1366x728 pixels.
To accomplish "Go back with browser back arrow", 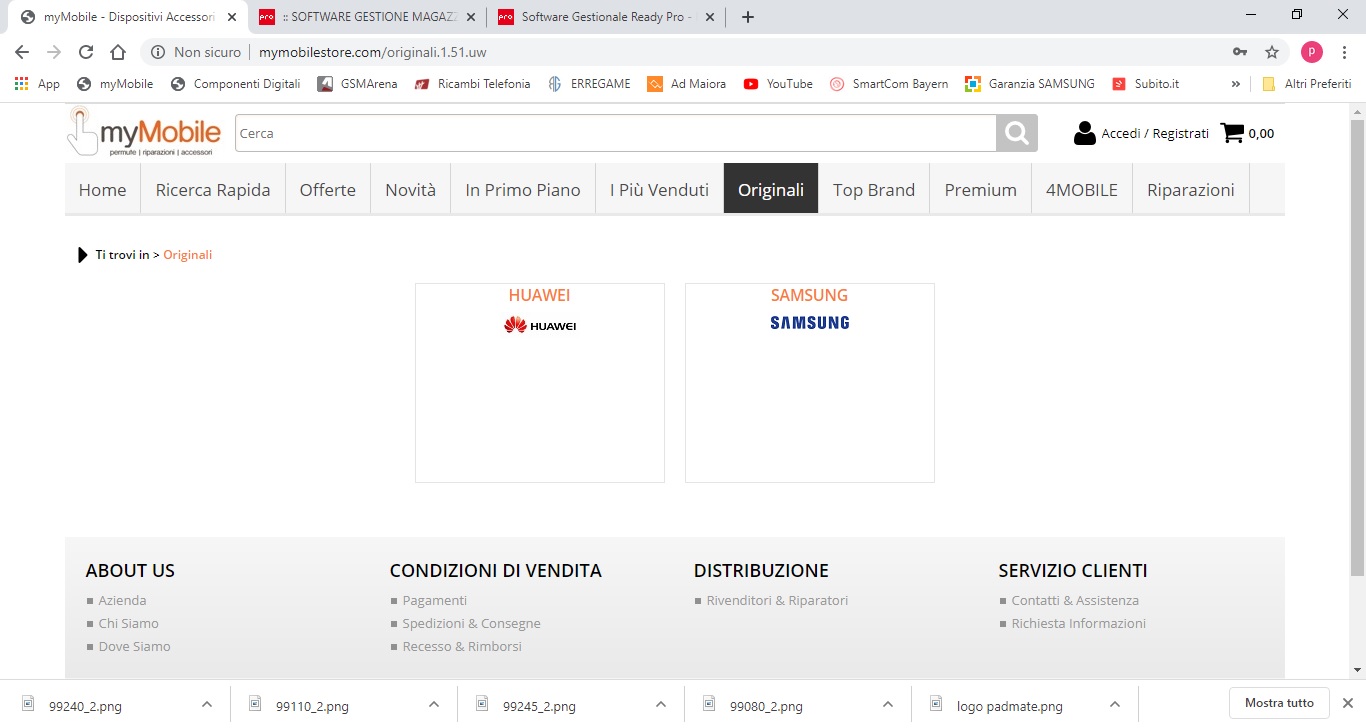I will click(22, 52).
